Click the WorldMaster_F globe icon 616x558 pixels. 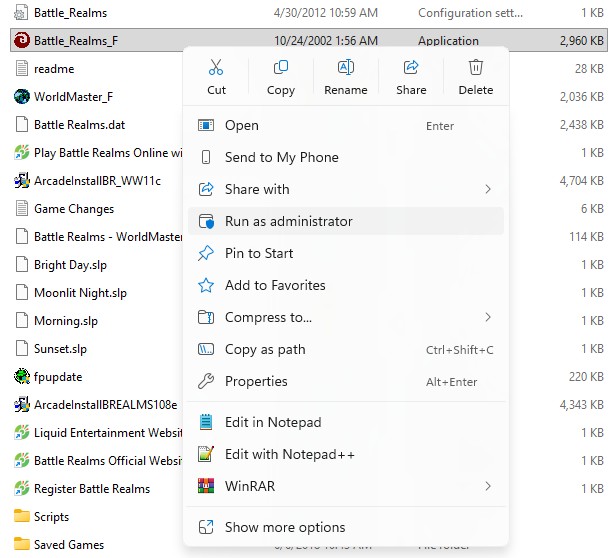22,96
